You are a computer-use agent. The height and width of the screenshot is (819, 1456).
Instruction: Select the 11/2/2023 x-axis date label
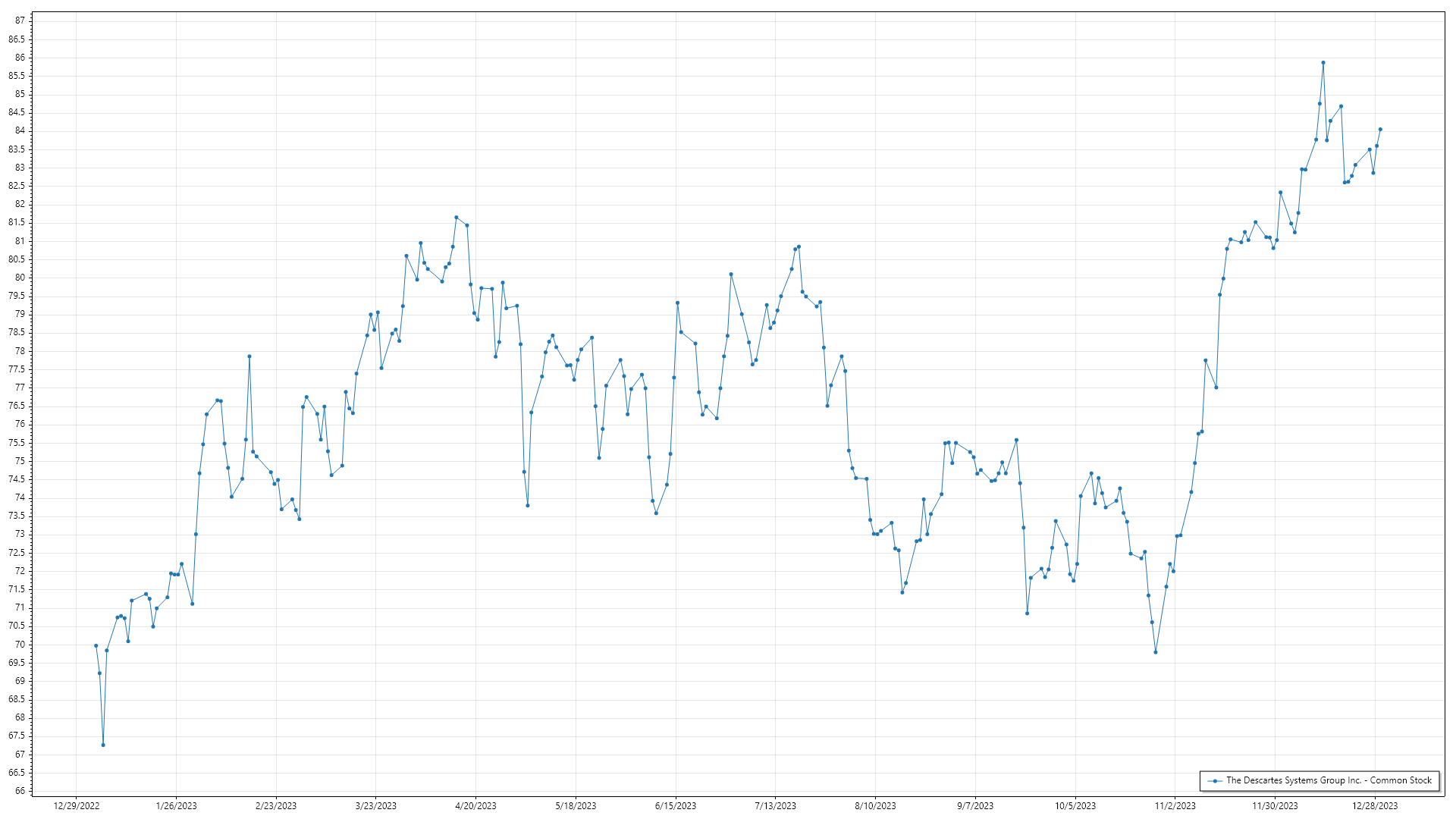(x=1175, y=805)
